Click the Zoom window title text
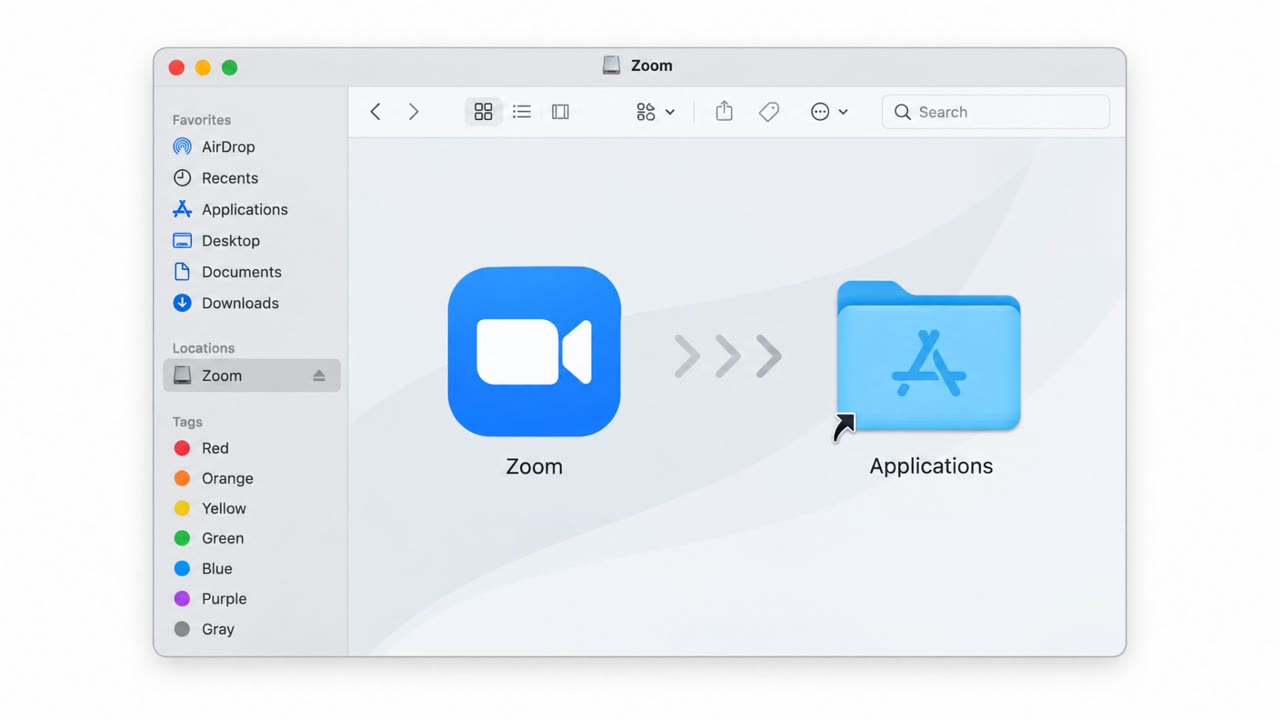The height and width of the screenshot is (720, 1280). [x=651, y=66]
